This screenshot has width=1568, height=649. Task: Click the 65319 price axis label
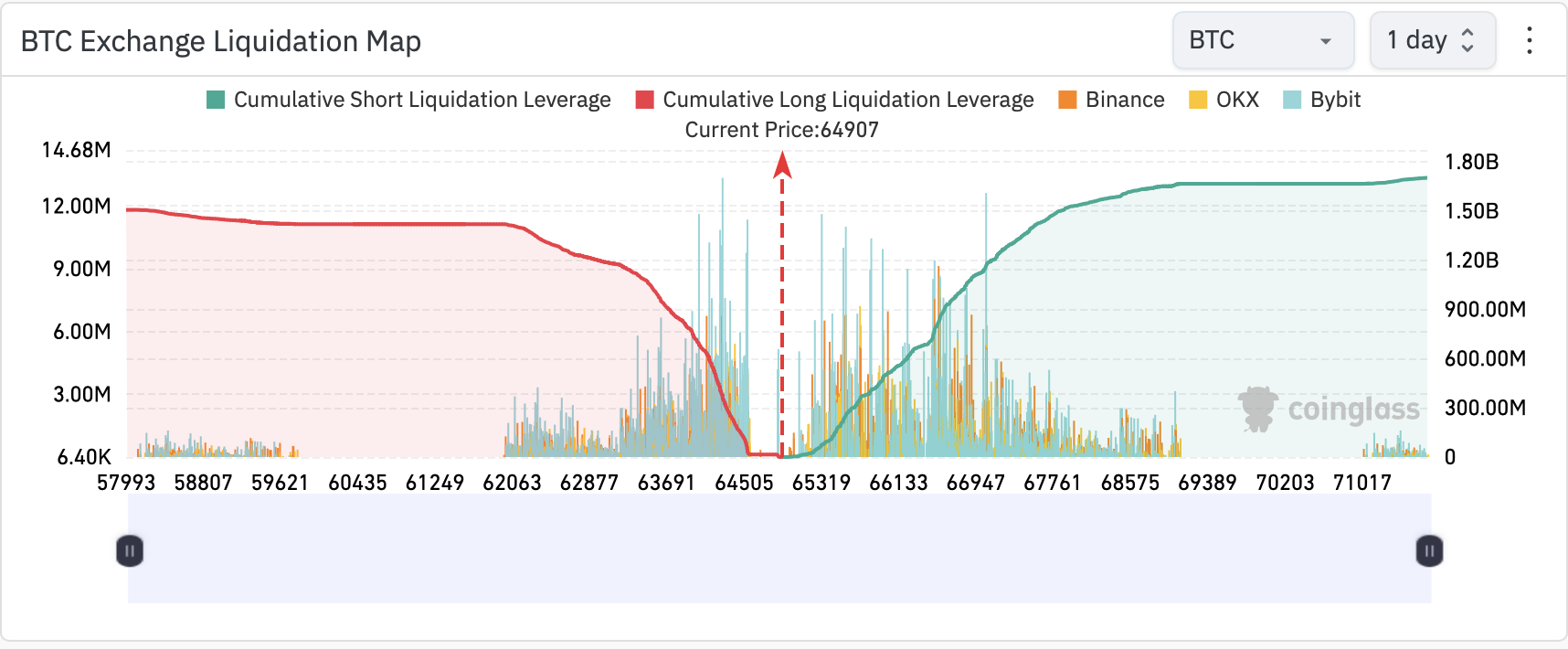[x=821, y=483]
